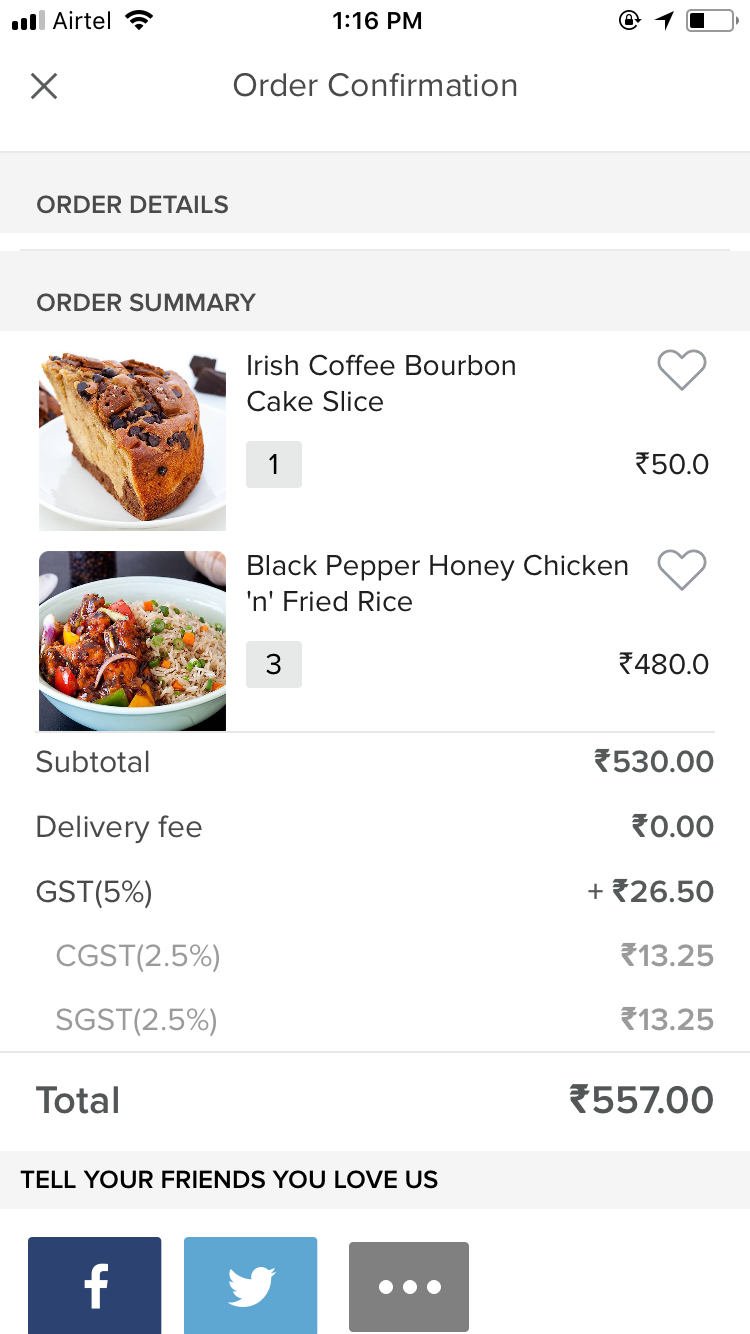The image size is (750, 1334).
Task: Tap the Irish Coffee cake slice photo
Action: [x=132, y=440]
